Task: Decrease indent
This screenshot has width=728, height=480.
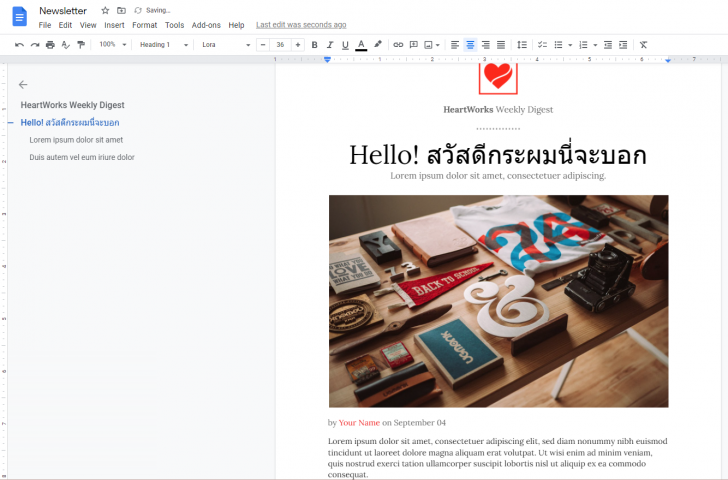Action: pos(608,45)
